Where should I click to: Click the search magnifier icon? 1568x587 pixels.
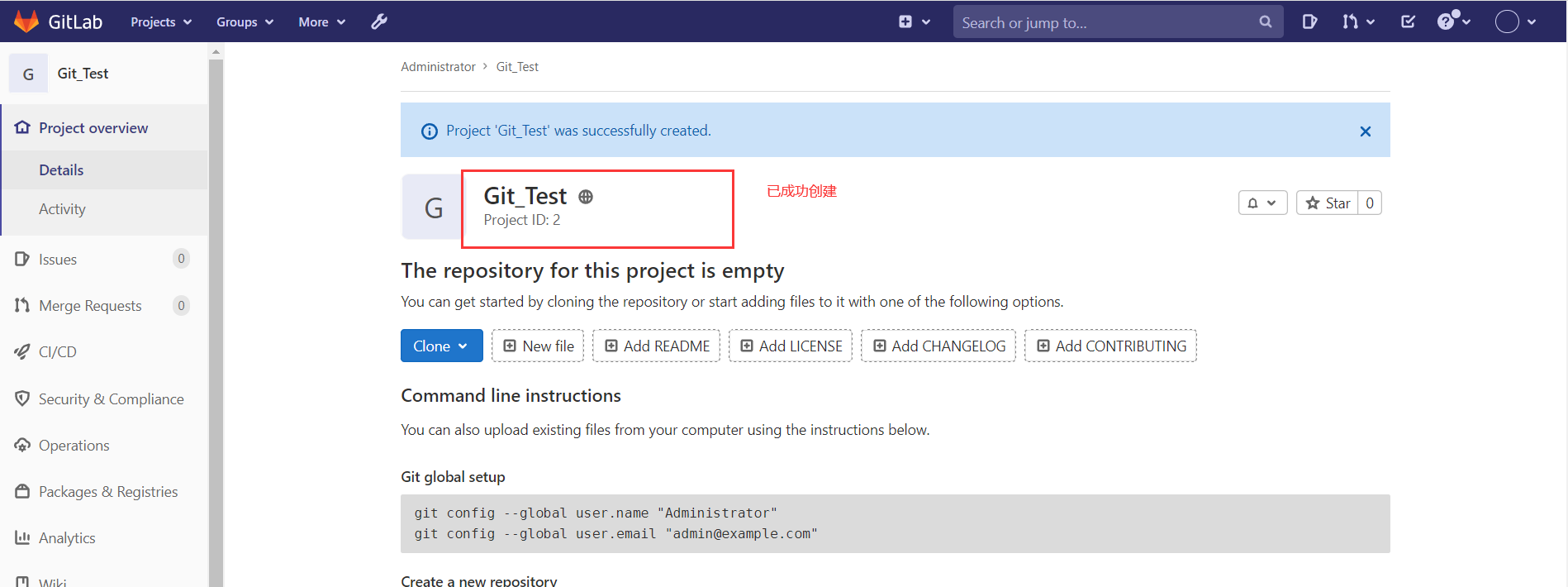[1265, 22]
